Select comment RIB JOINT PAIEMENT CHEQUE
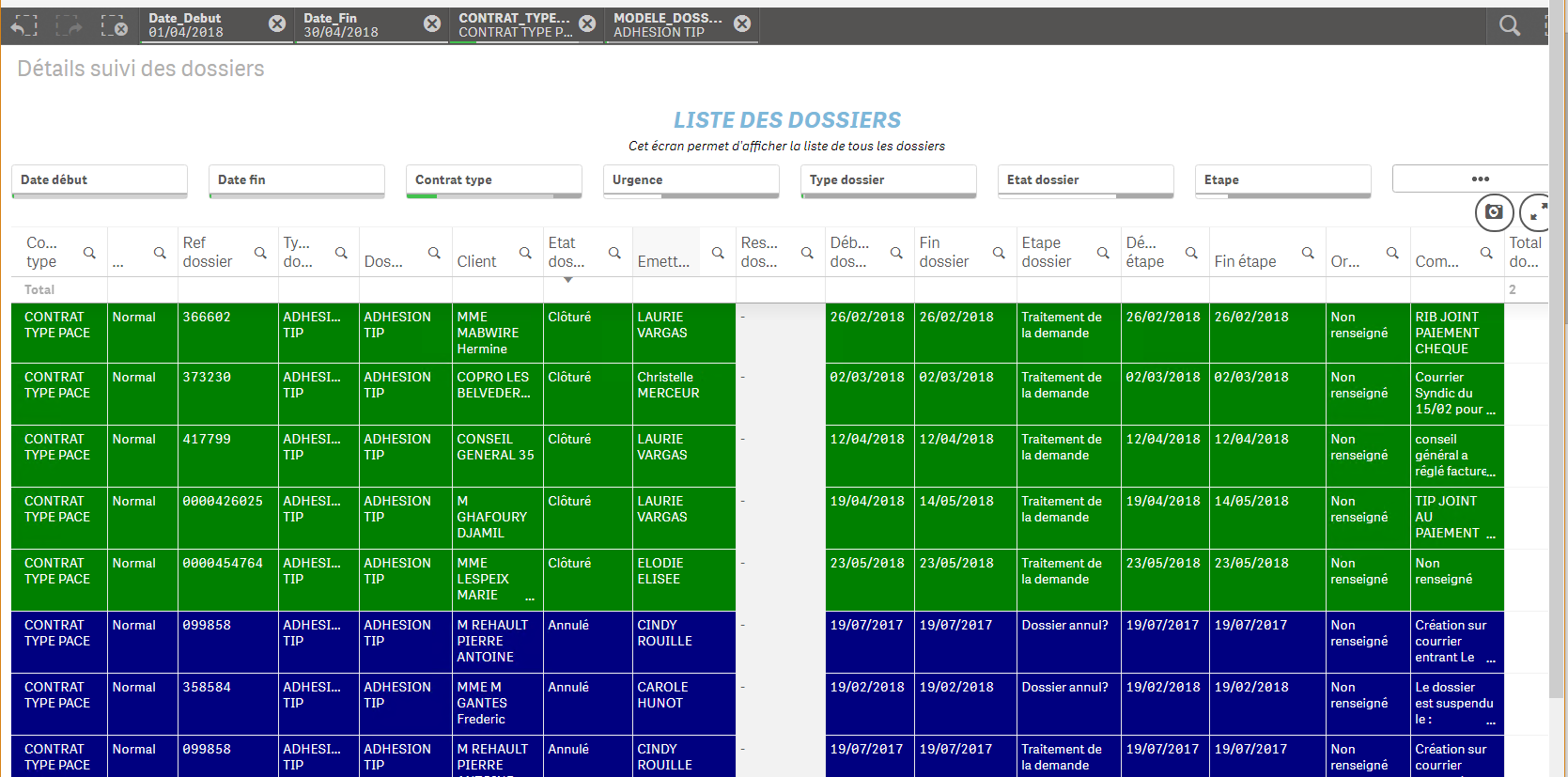 pos(1456,333)
